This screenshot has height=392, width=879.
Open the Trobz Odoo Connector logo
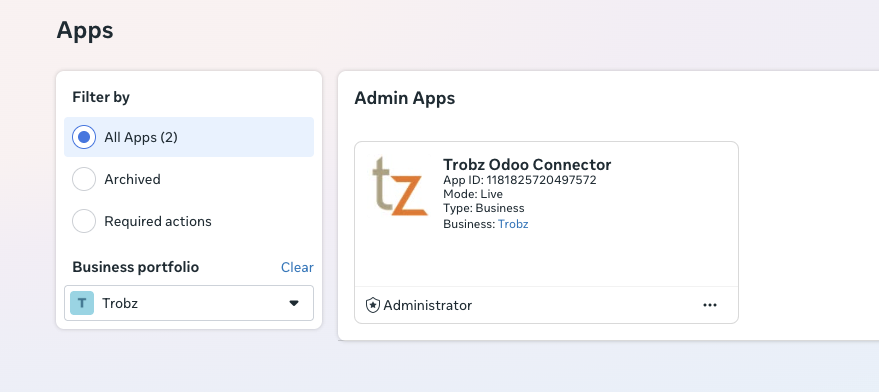click(x=400, y=186)
